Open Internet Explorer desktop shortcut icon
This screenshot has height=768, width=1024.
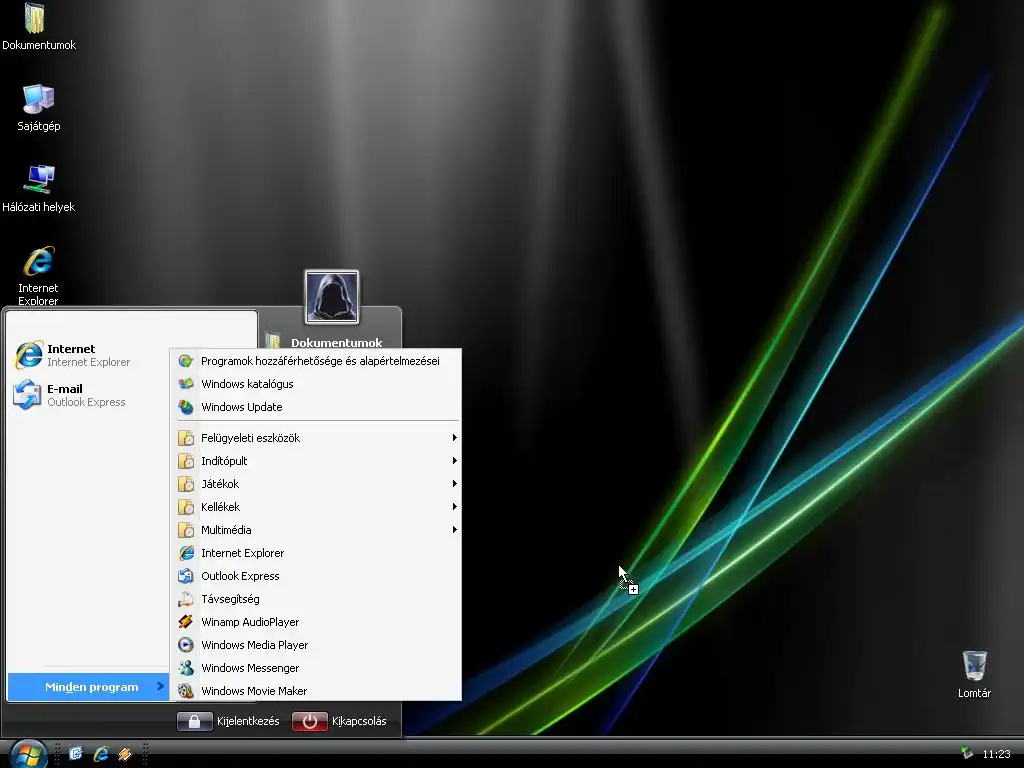(x=39, y=262)
